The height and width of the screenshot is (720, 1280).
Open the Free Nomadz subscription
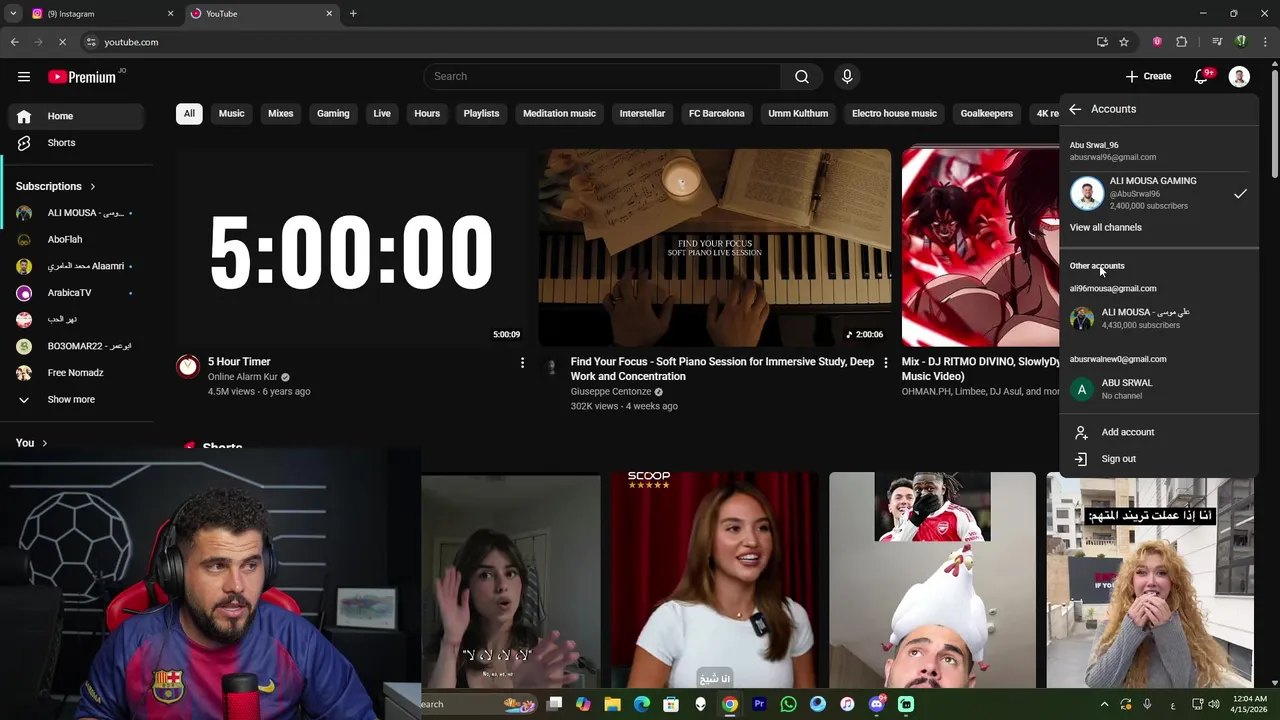[x=77, y=373]
